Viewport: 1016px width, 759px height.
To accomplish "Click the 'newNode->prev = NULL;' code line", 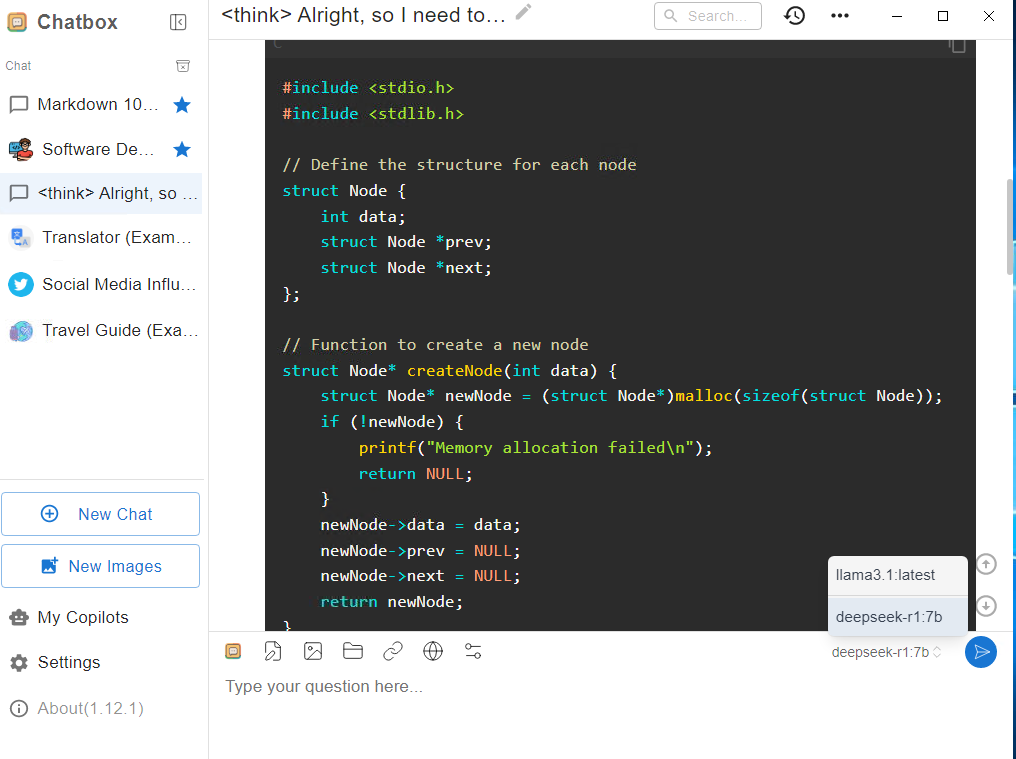I will [x=421, y=551].
